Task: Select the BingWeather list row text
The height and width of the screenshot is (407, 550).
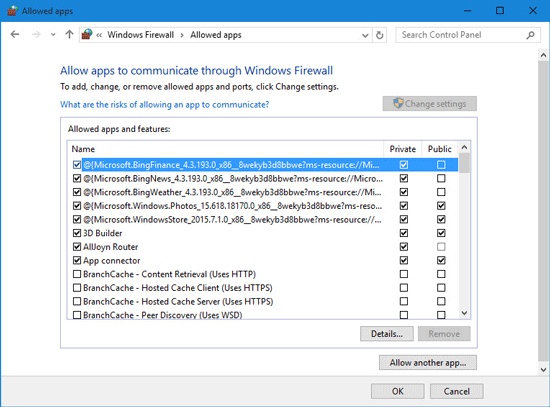Action: tap(232, 192)
